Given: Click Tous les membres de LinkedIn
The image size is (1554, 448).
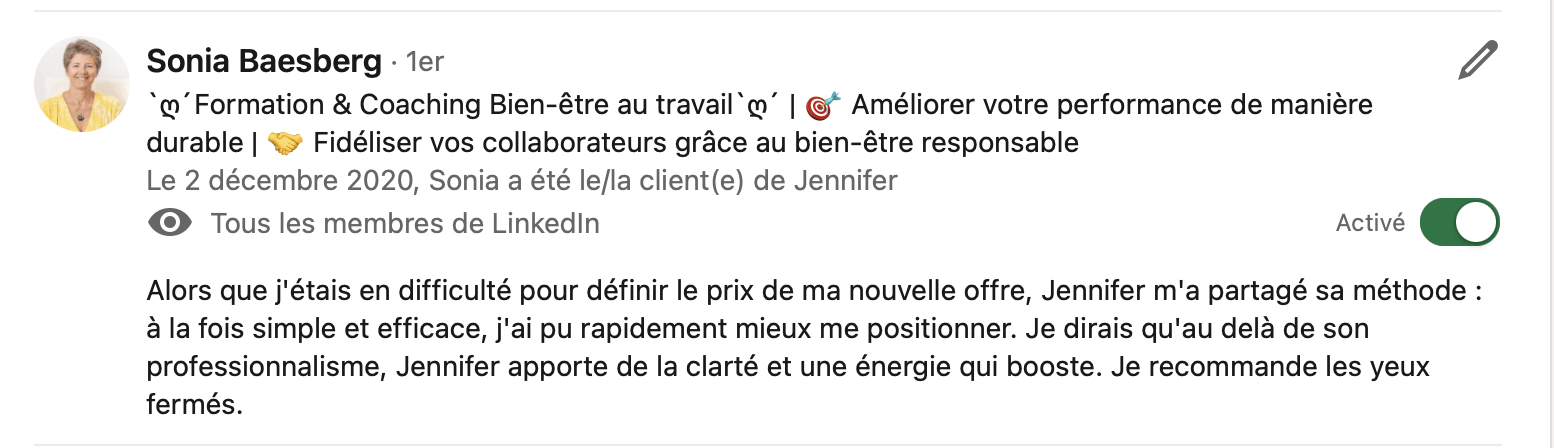Looking at the screenshot, I should pyautogui.click(x=405, y=223).
